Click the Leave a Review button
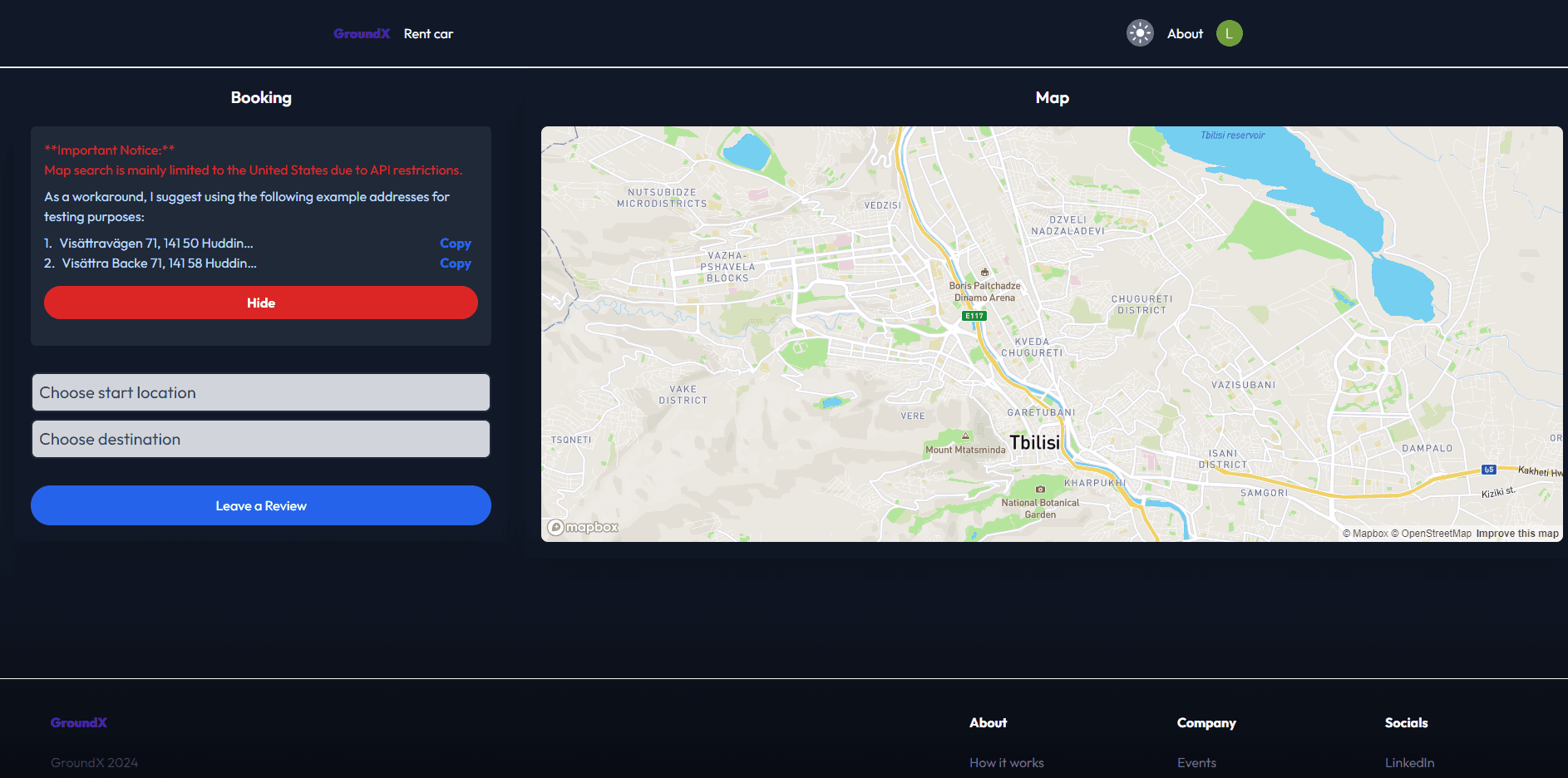 click(261, 505)
